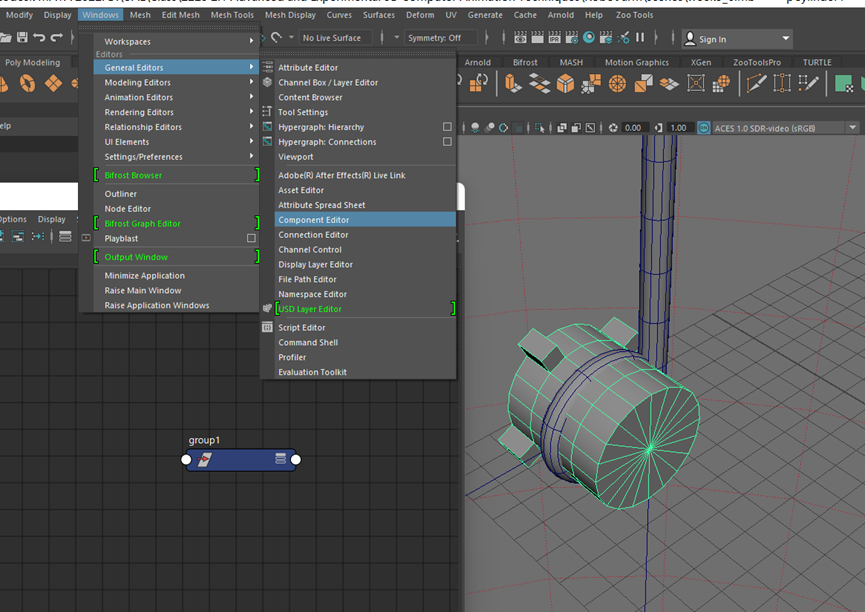865x612 pixels.
Task: Expand the Animation Editors submenu
Action: 176,97
